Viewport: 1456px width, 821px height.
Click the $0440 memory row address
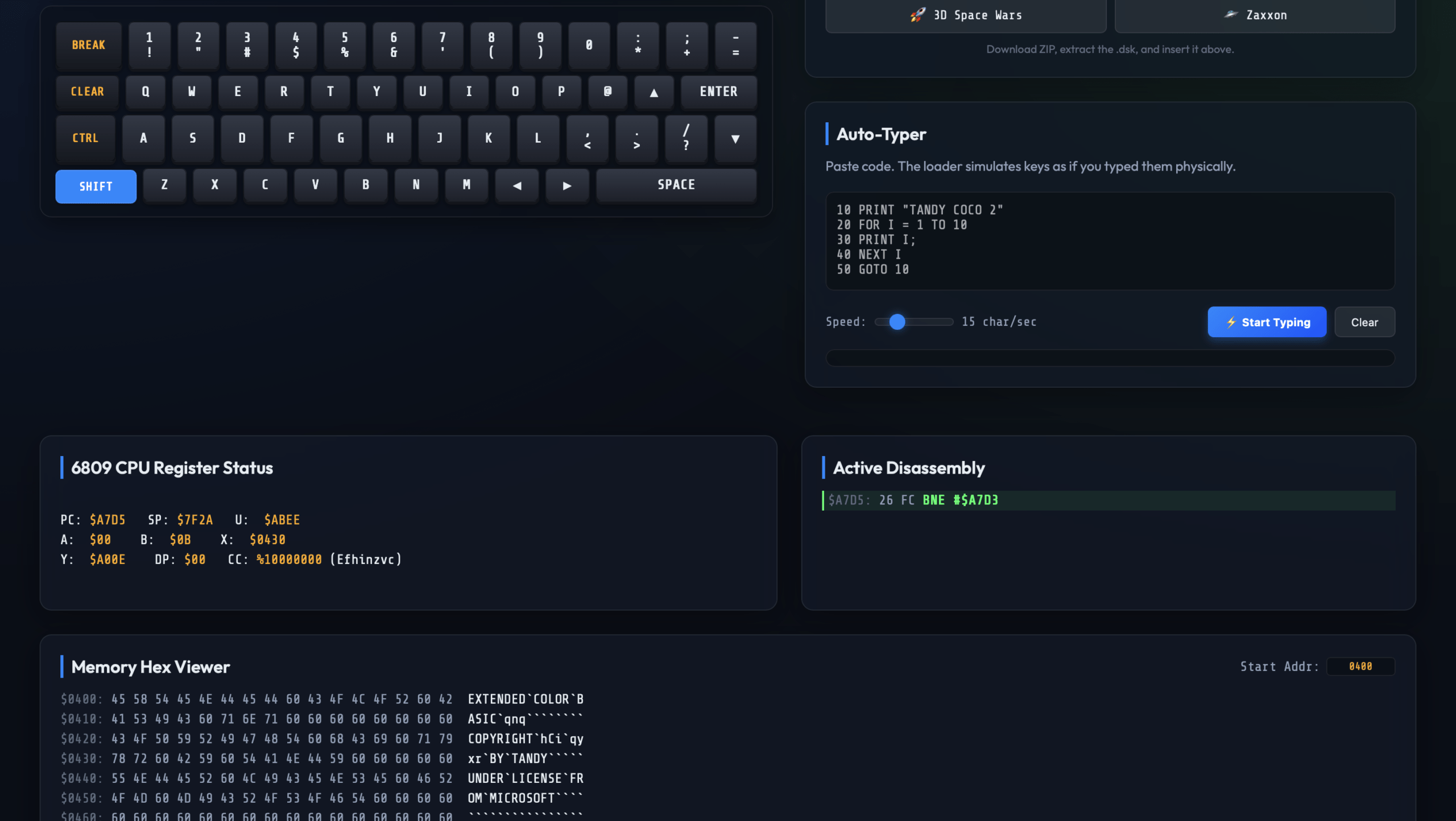click(x=82, y=779)
